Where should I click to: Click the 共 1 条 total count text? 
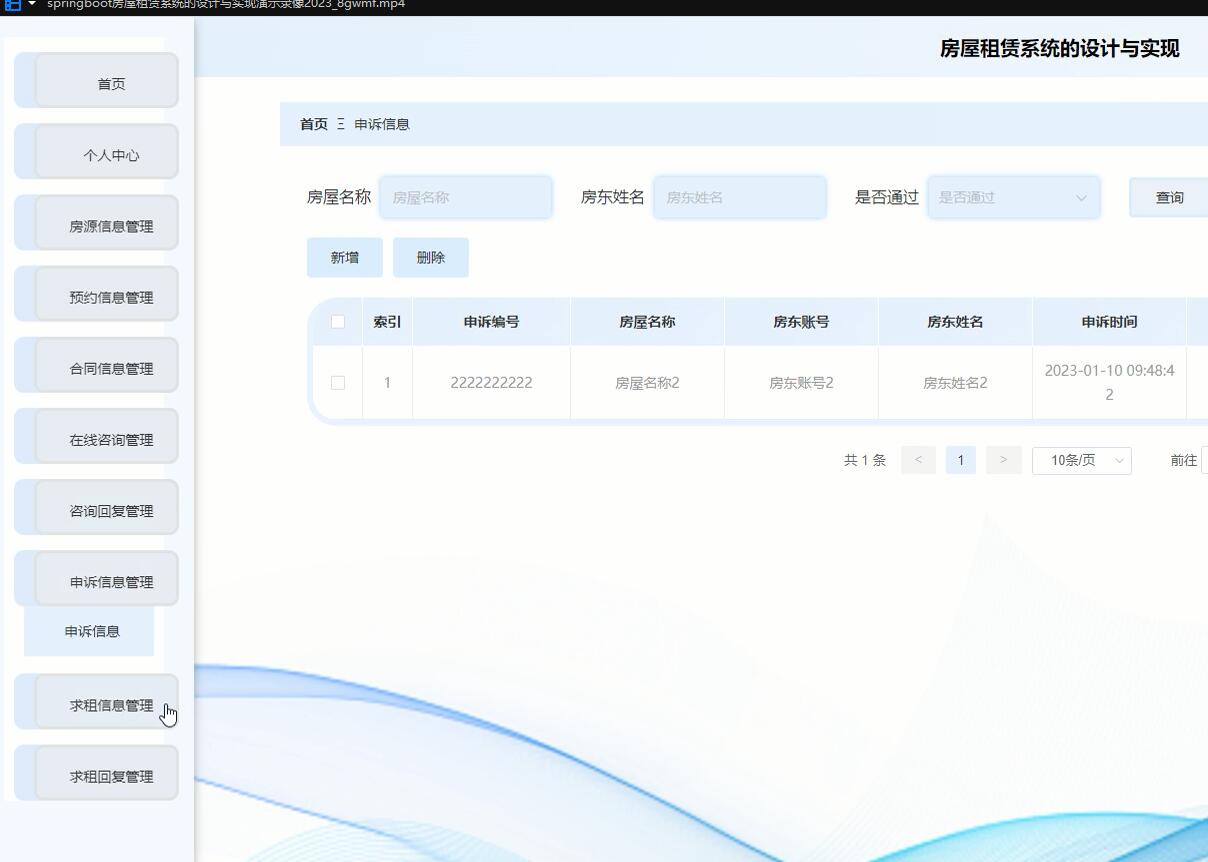click(x=865, y=460)
